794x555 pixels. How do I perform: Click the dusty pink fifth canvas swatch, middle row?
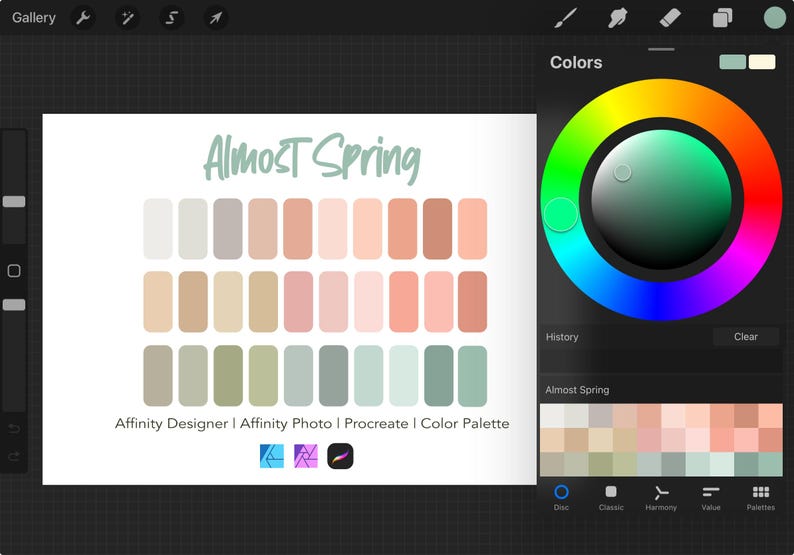(x=298, y=302)
